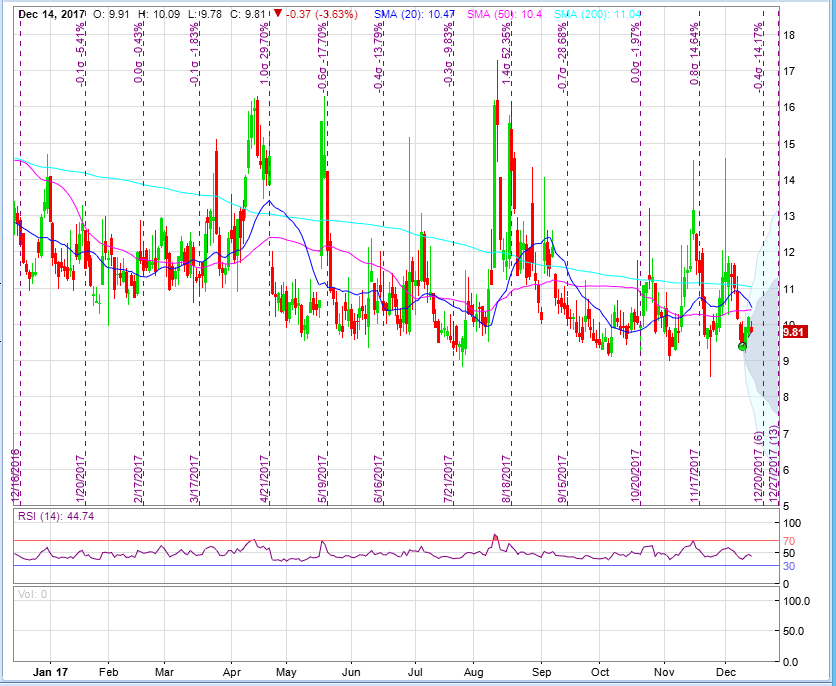Click the "-0.3σ -9.83%" move label
Image resolution: width=836 pixels, height=686 pixels.
[448, 54]
